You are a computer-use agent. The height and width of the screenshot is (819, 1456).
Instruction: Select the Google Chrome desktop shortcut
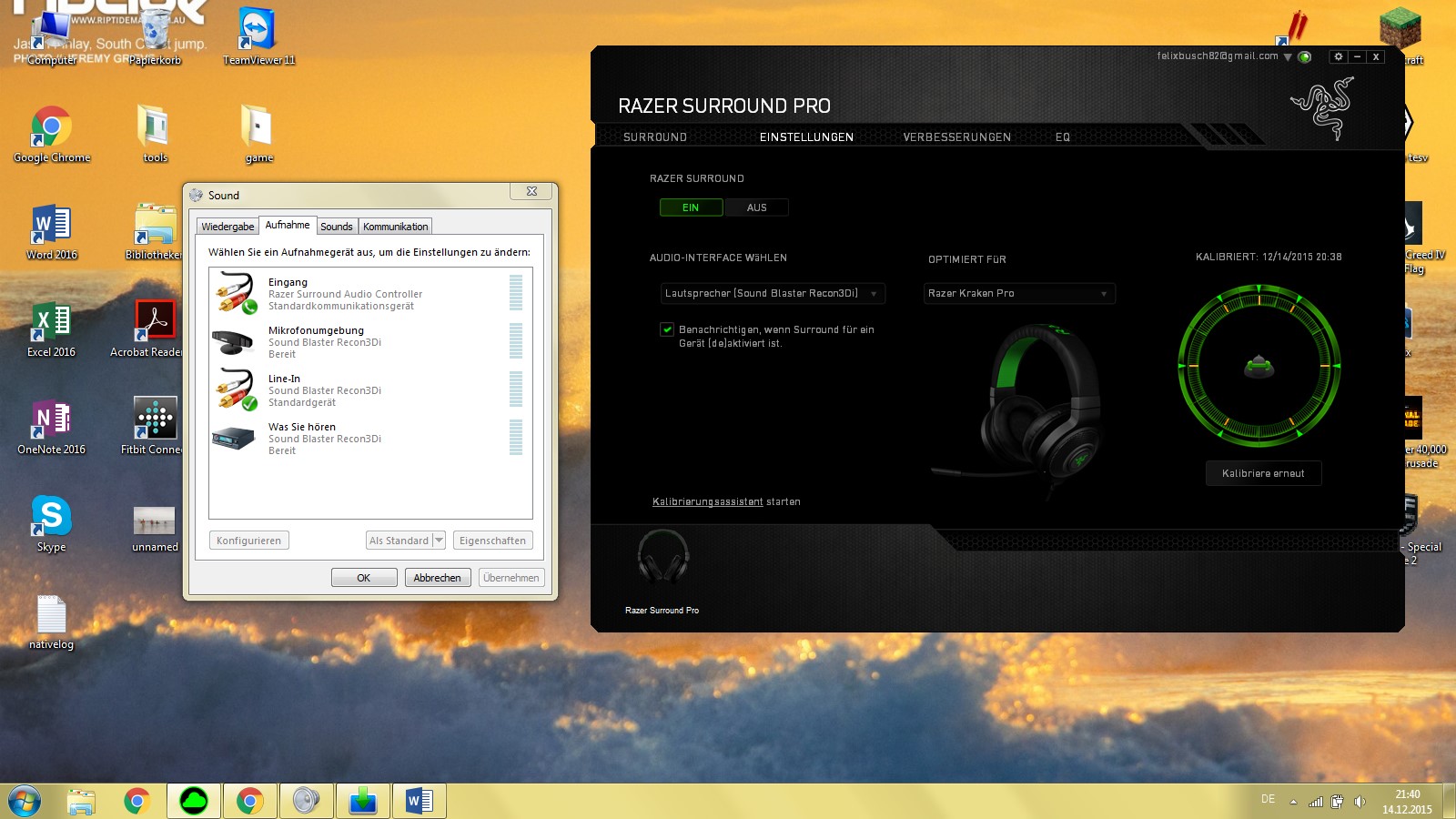tap(52, 135)
